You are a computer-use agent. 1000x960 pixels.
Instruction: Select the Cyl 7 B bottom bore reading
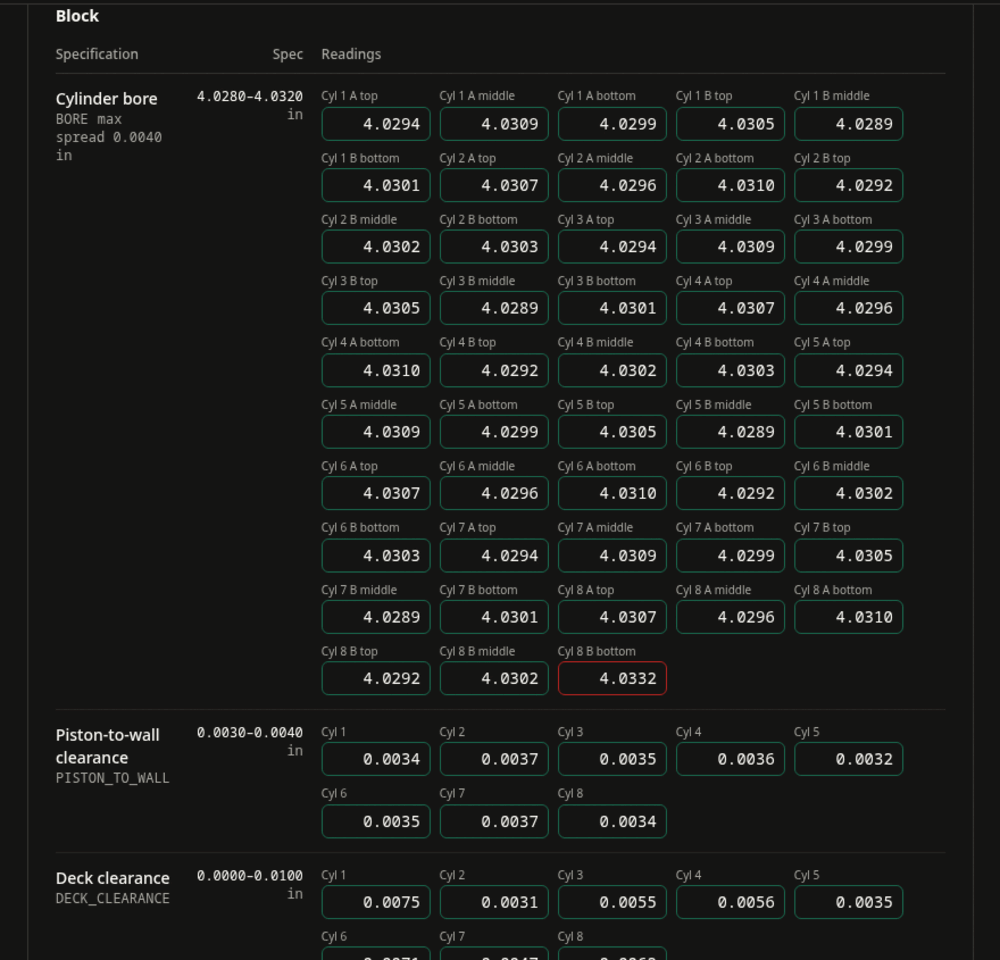coord(494,617)
